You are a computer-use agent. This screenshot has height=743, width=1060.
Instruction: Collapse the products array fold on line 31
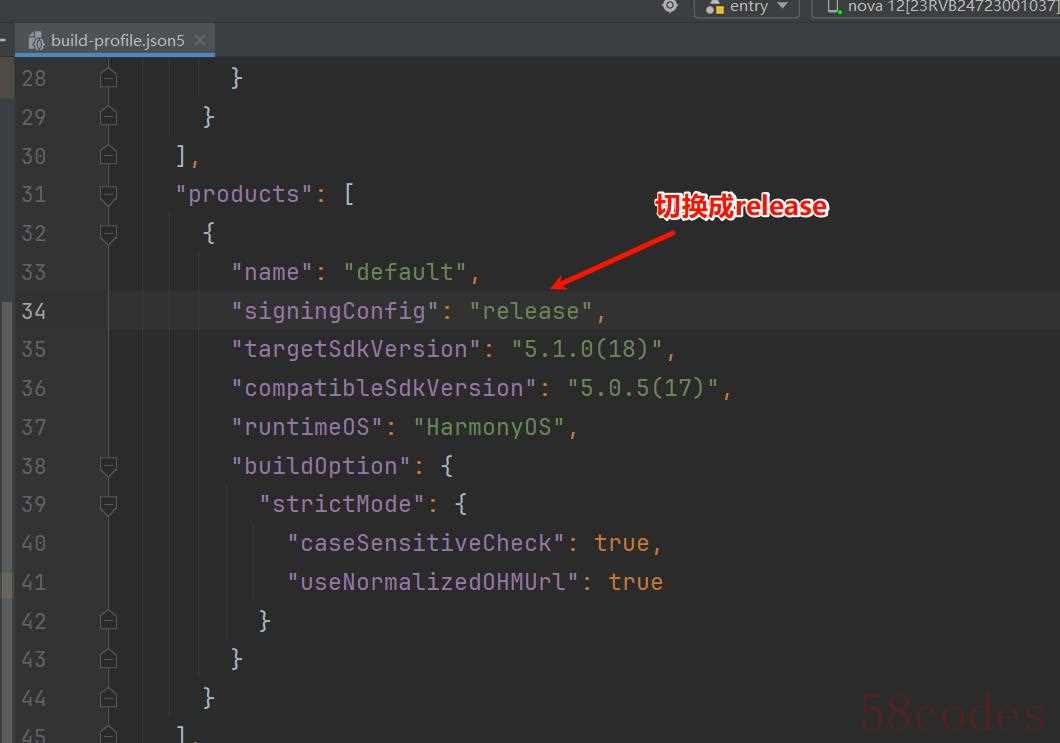coord(108,195)
